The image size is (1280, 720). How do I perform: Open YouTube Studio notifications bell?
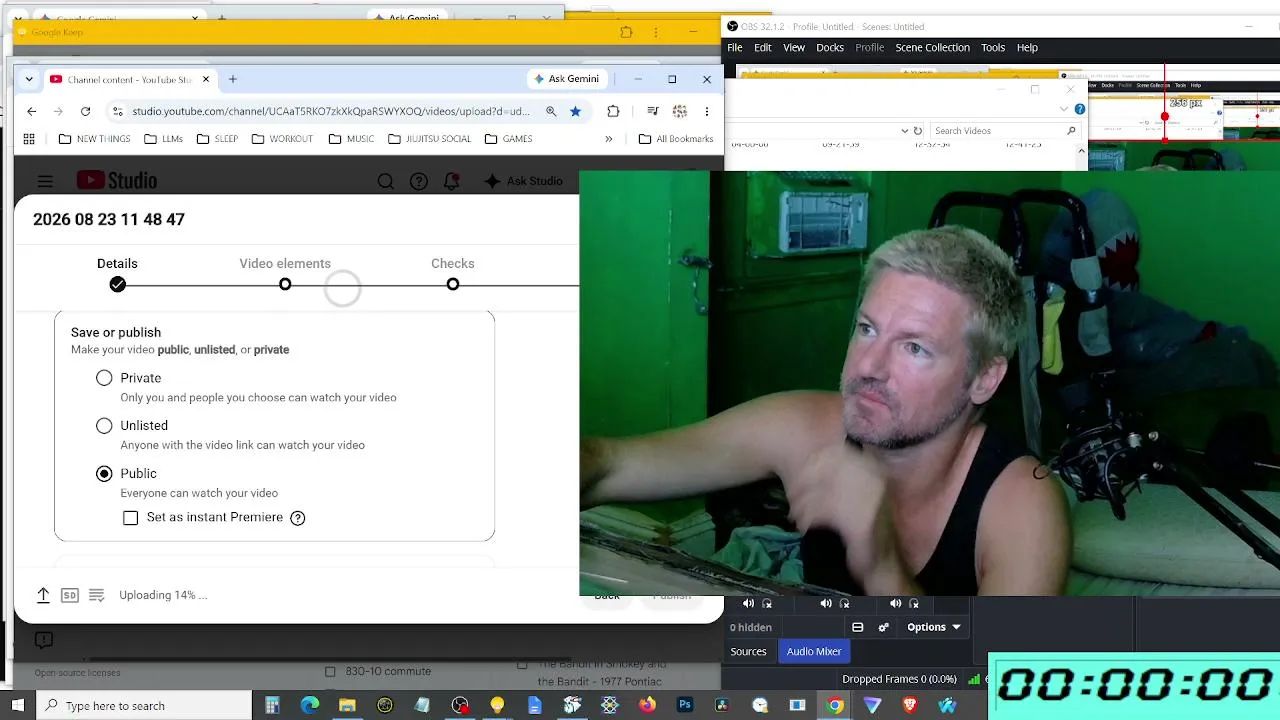452,181
